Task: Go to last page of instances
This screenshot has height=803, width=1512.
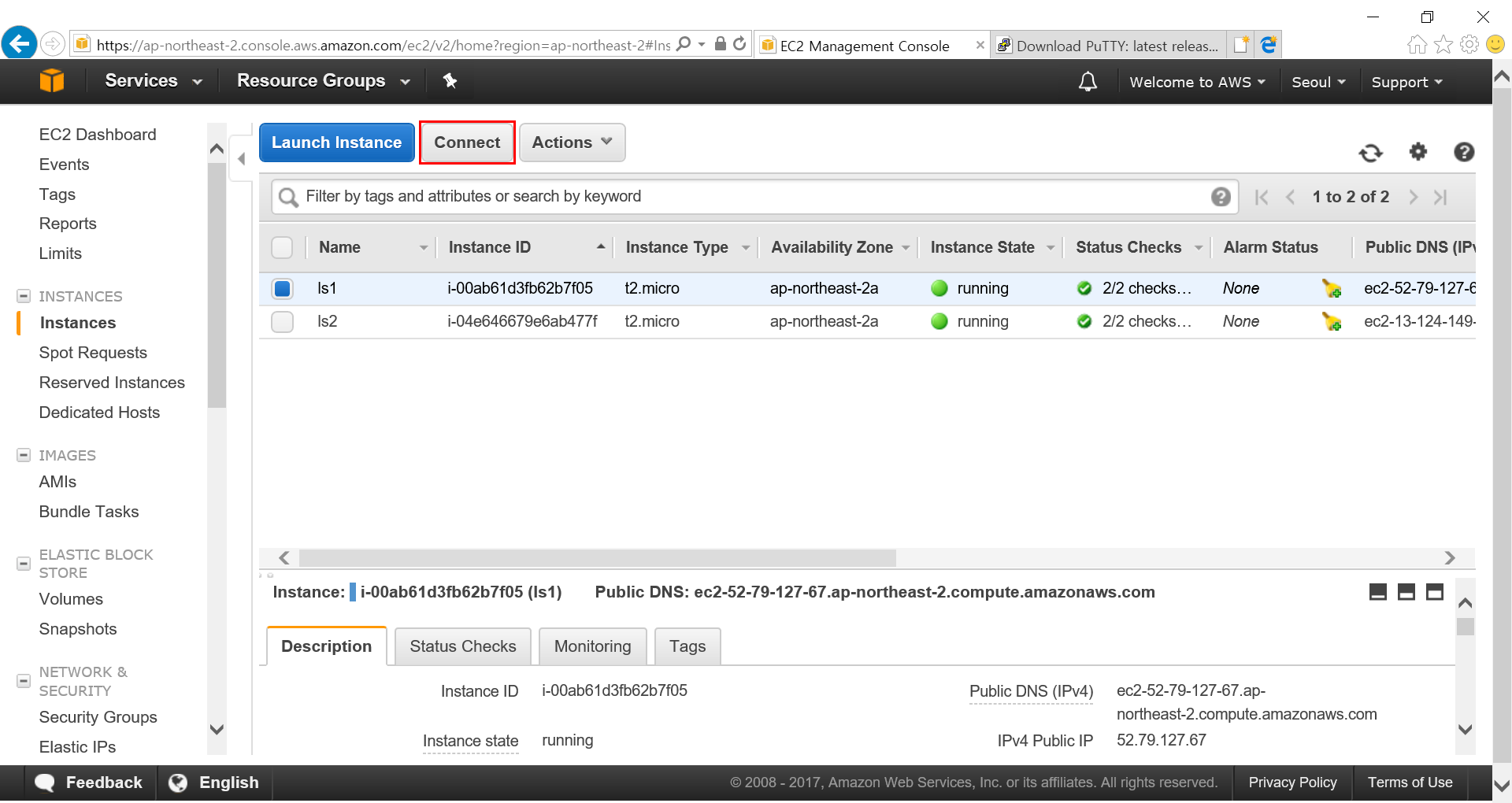Action: point(1440,198)
